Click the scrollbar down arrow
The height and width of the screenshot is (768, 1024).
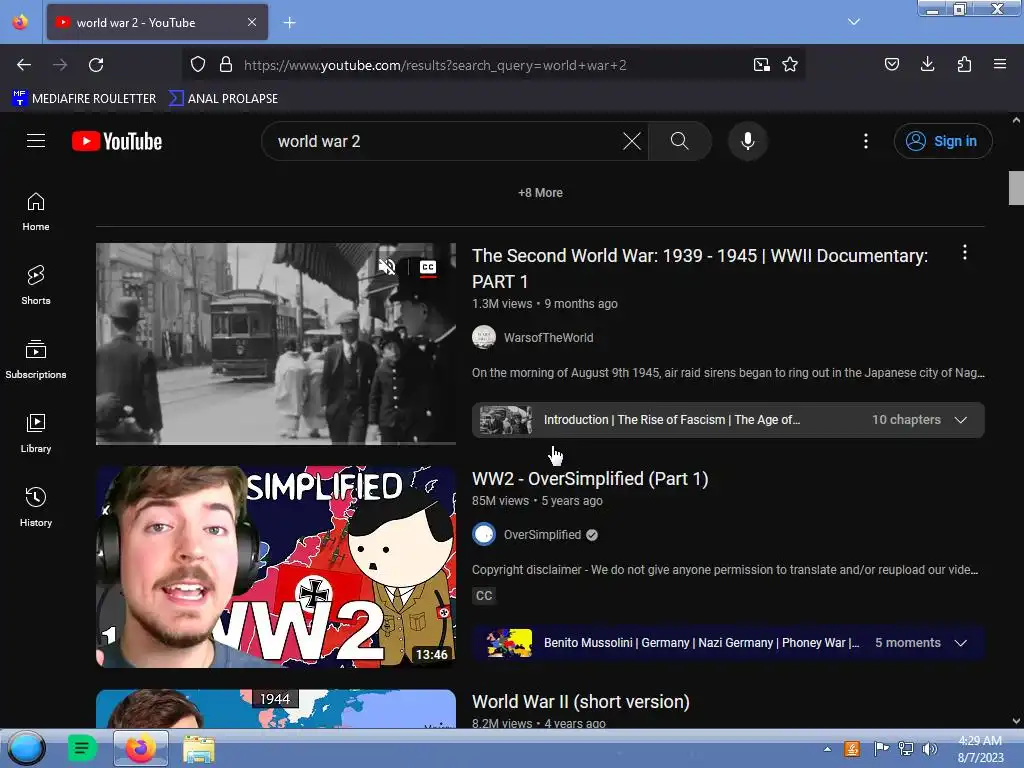point(1016,722)
